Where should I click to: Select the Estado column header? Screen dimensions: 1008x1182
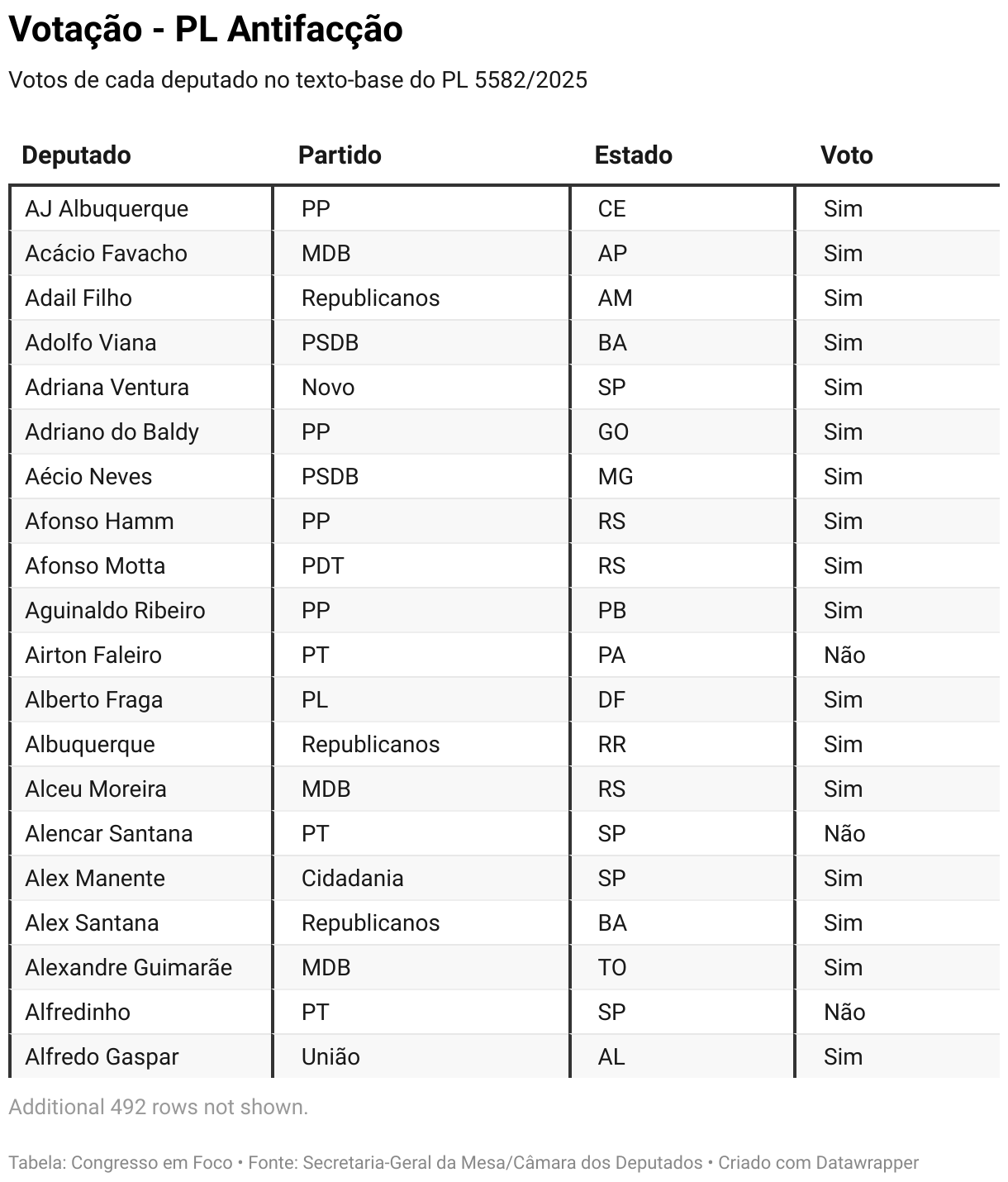click(x=633, y=155)
